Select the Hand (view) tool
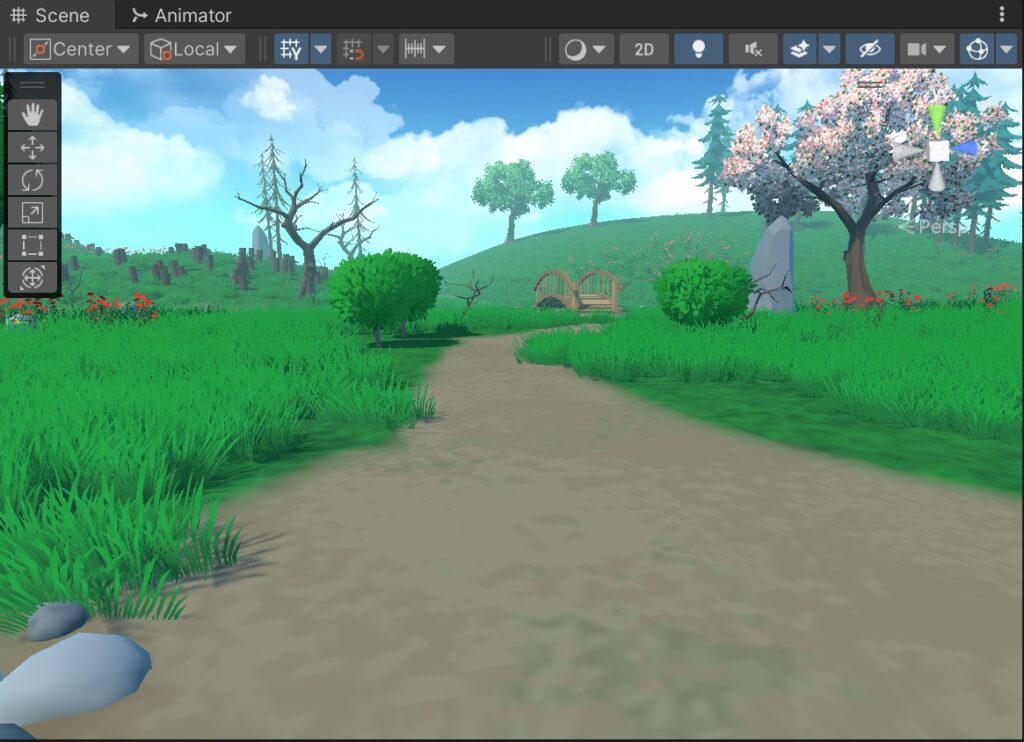This screenshot has width=1024, height=742. (32, 115)
